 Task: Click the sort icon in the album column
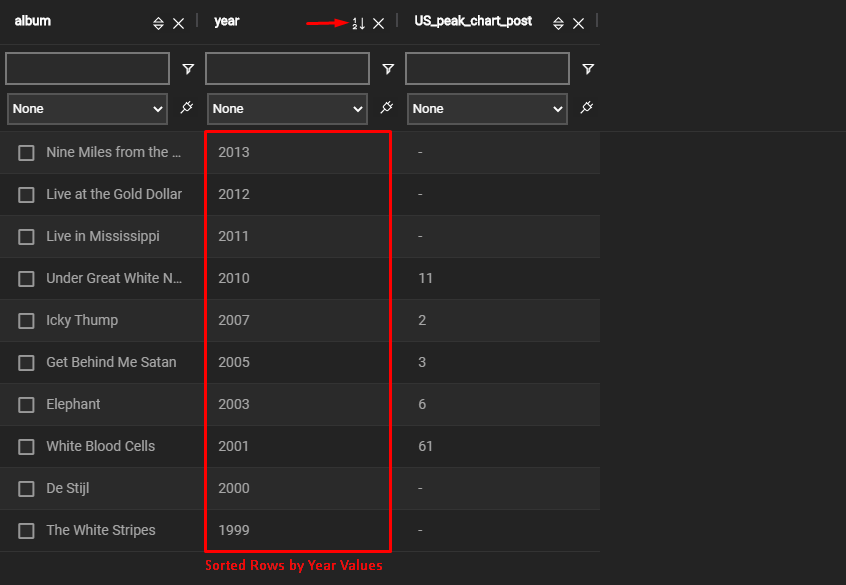pos(158,24)
